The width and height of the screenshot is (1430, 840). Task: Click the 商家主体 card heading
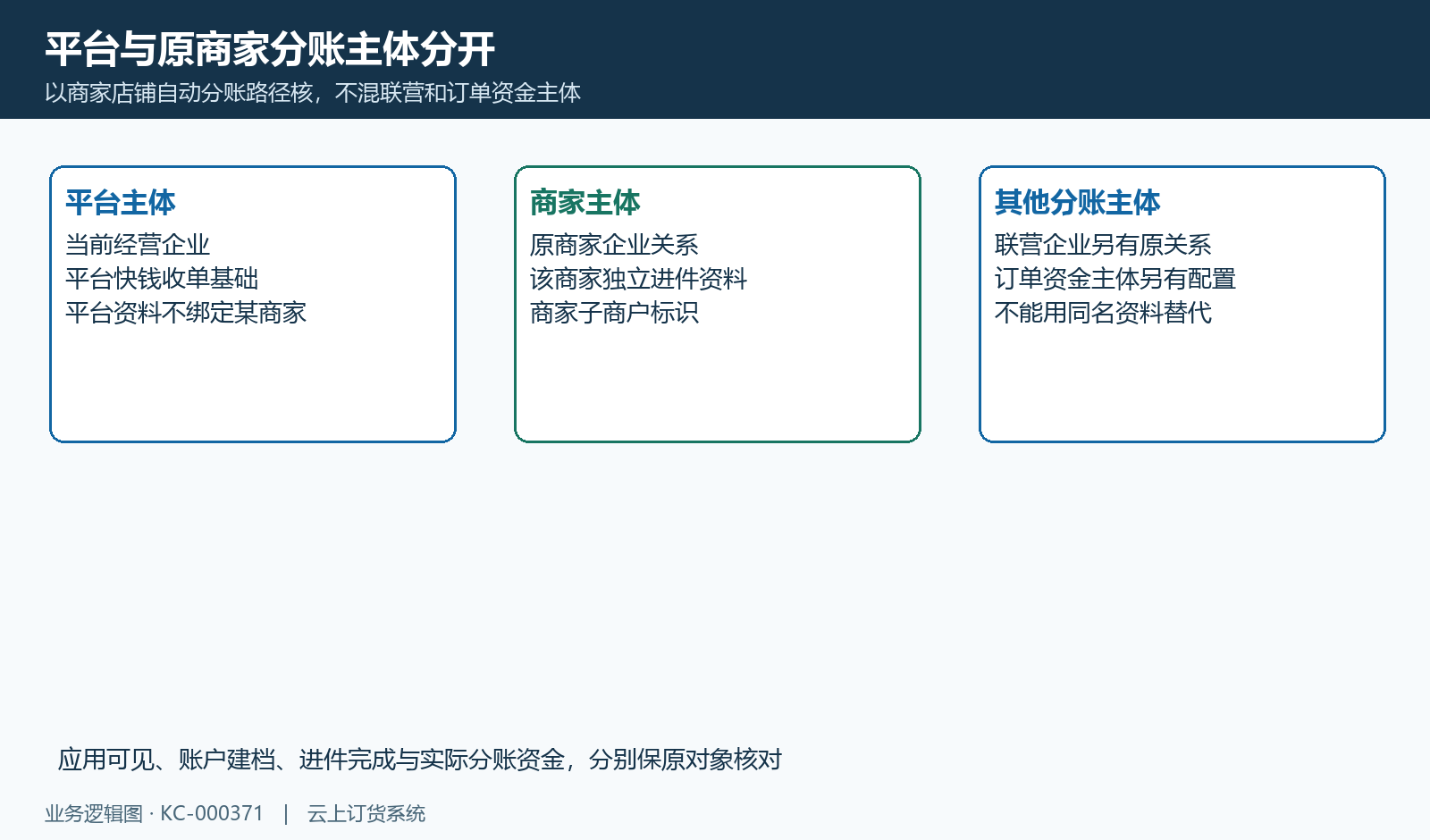585,203
